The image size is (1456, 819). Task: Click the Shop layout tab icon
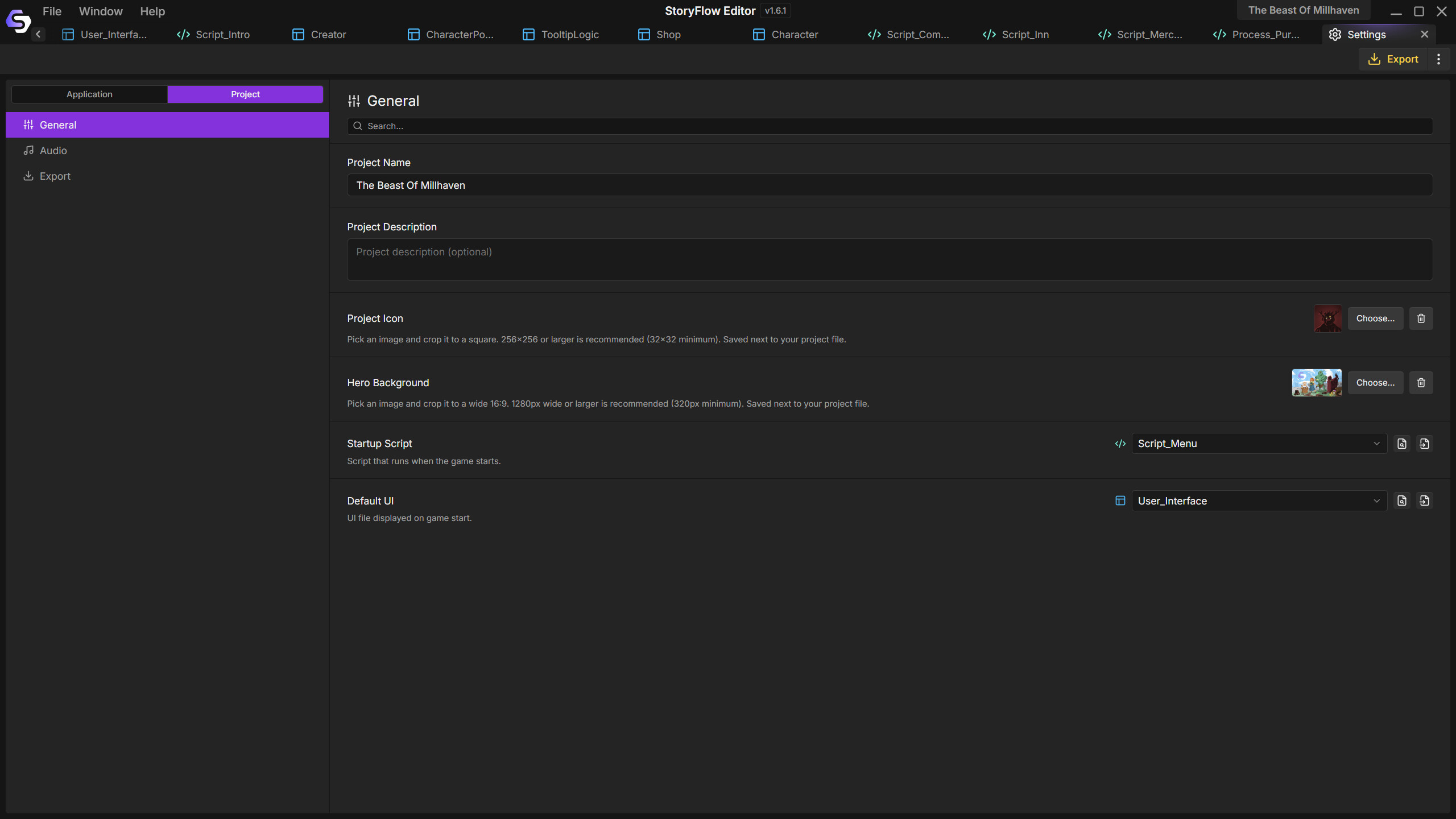coord(644,35)
